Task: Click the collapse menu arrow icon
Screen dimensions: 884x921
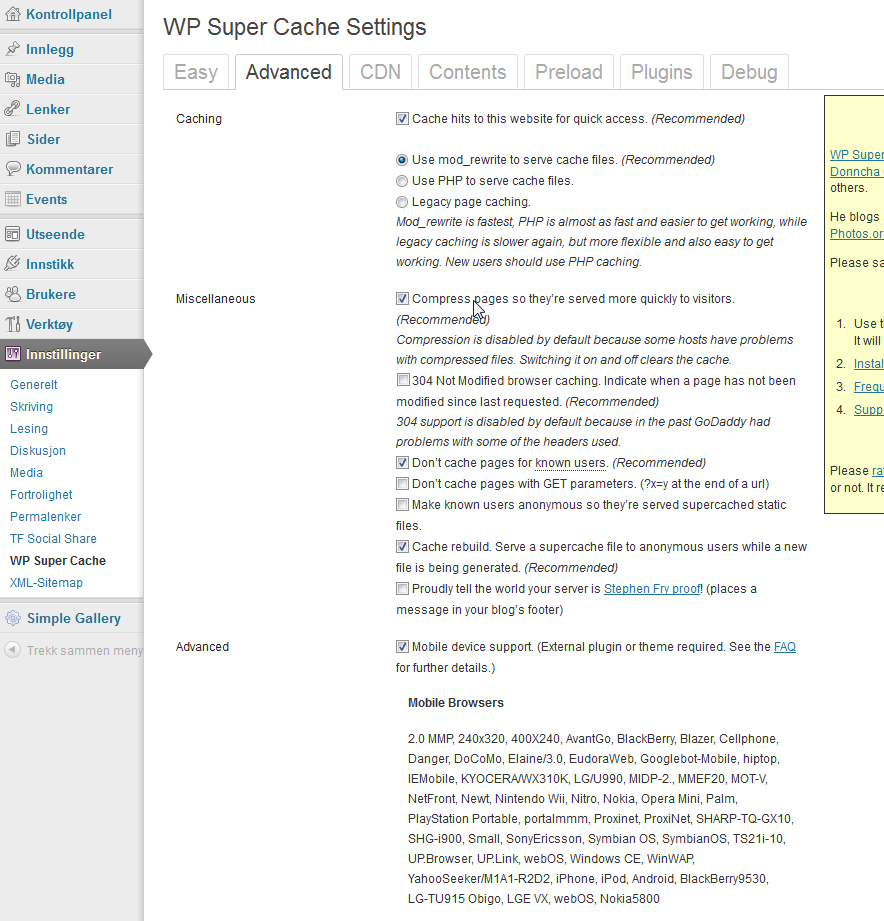Action: [12, 650]
